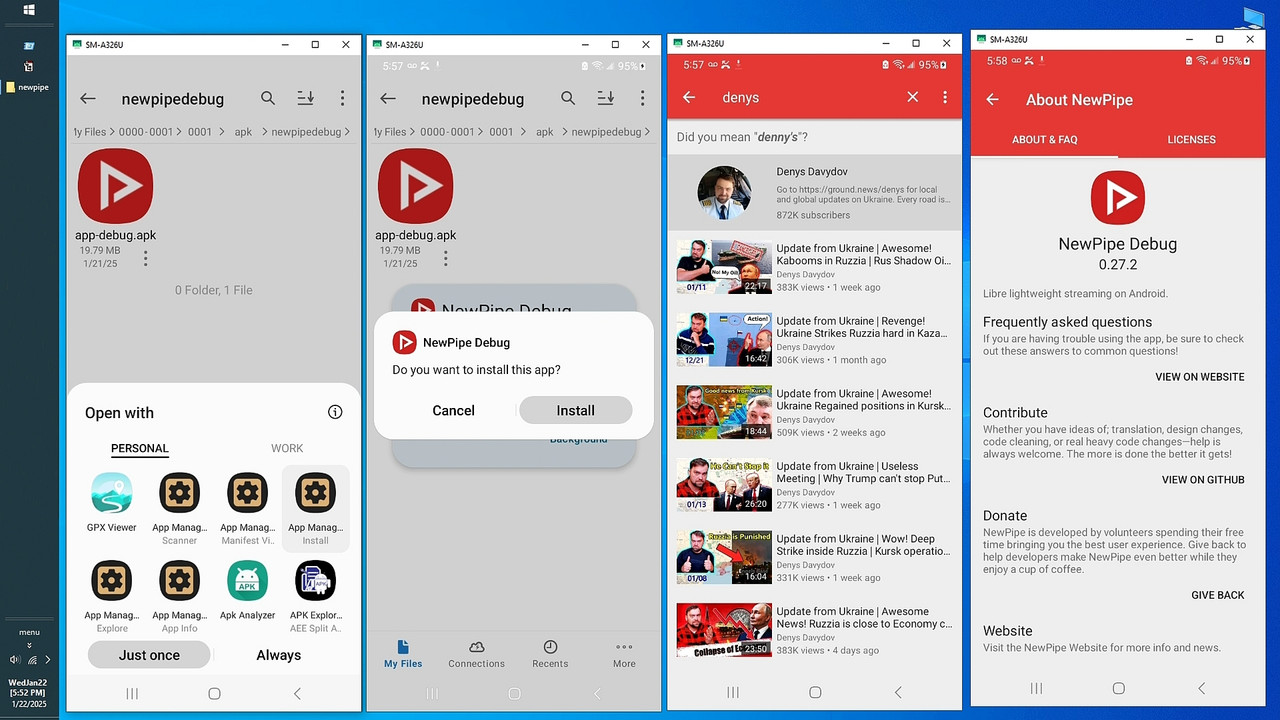Open Connections bottom tab

pyautogui.click(x=476, y=654)
